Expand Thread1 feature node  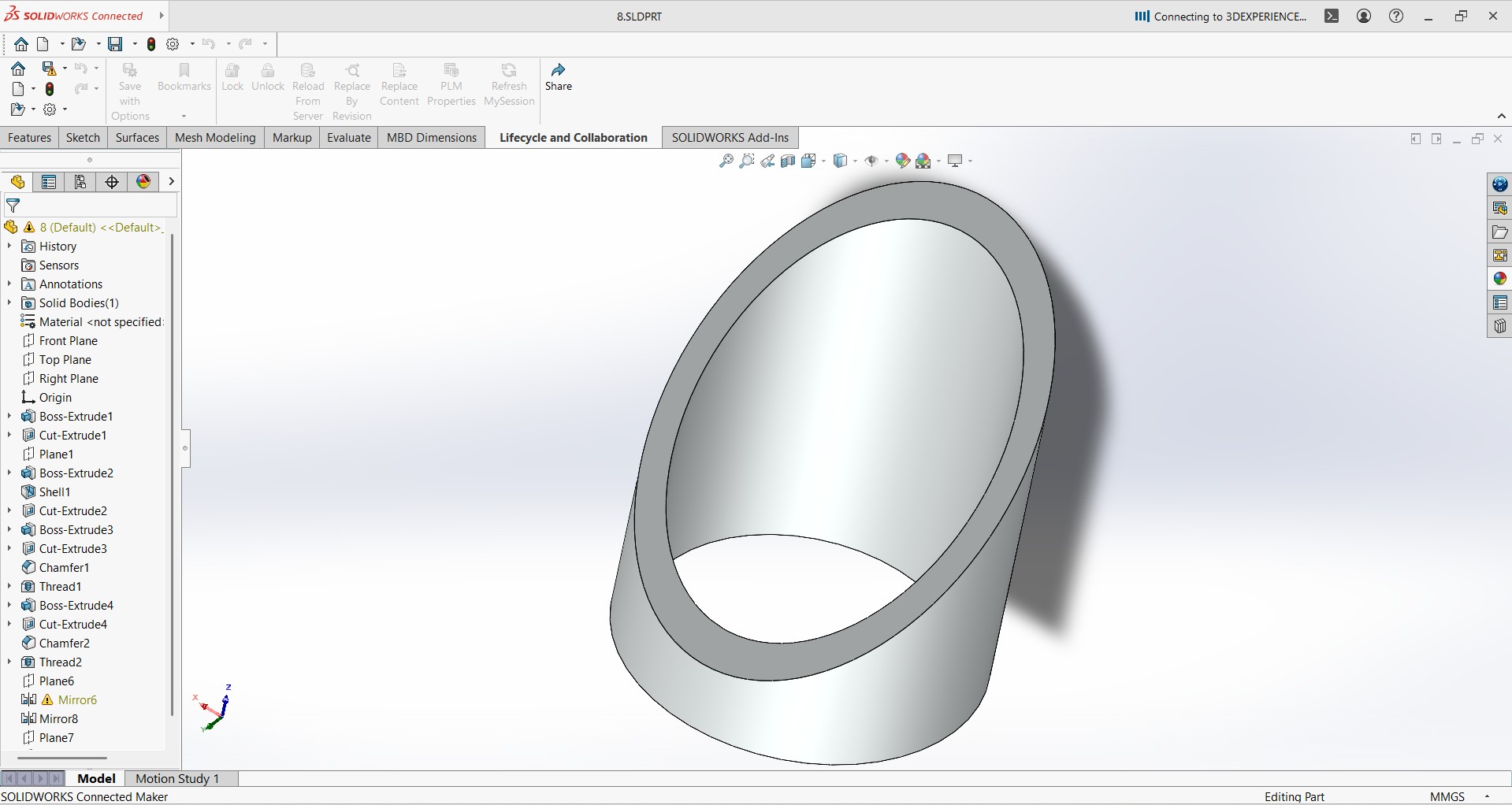tap(9, 586)
